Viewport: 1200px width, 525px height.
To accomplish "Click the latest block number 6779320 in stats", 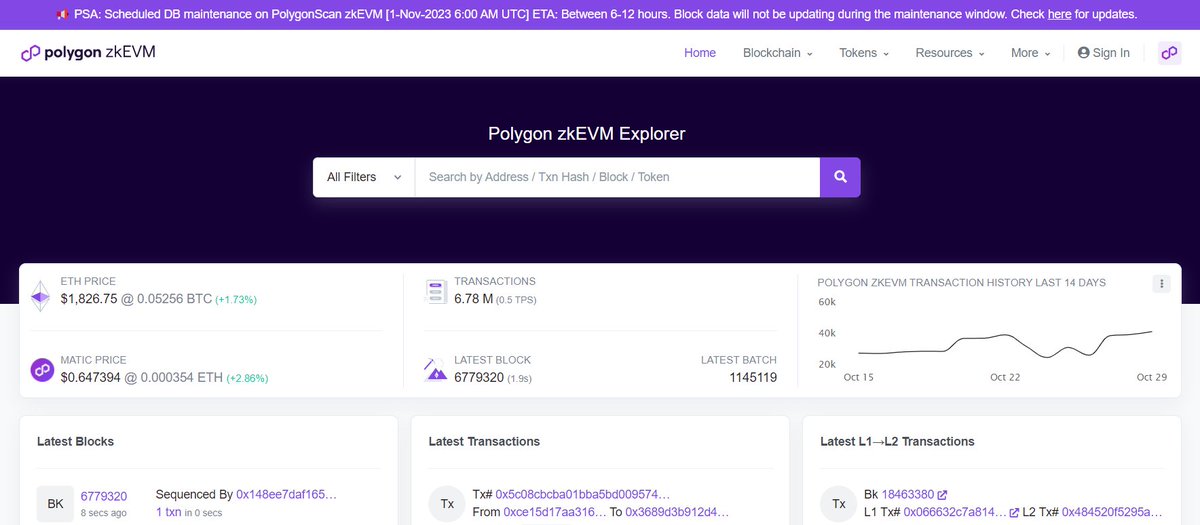I will pos(478,378).
